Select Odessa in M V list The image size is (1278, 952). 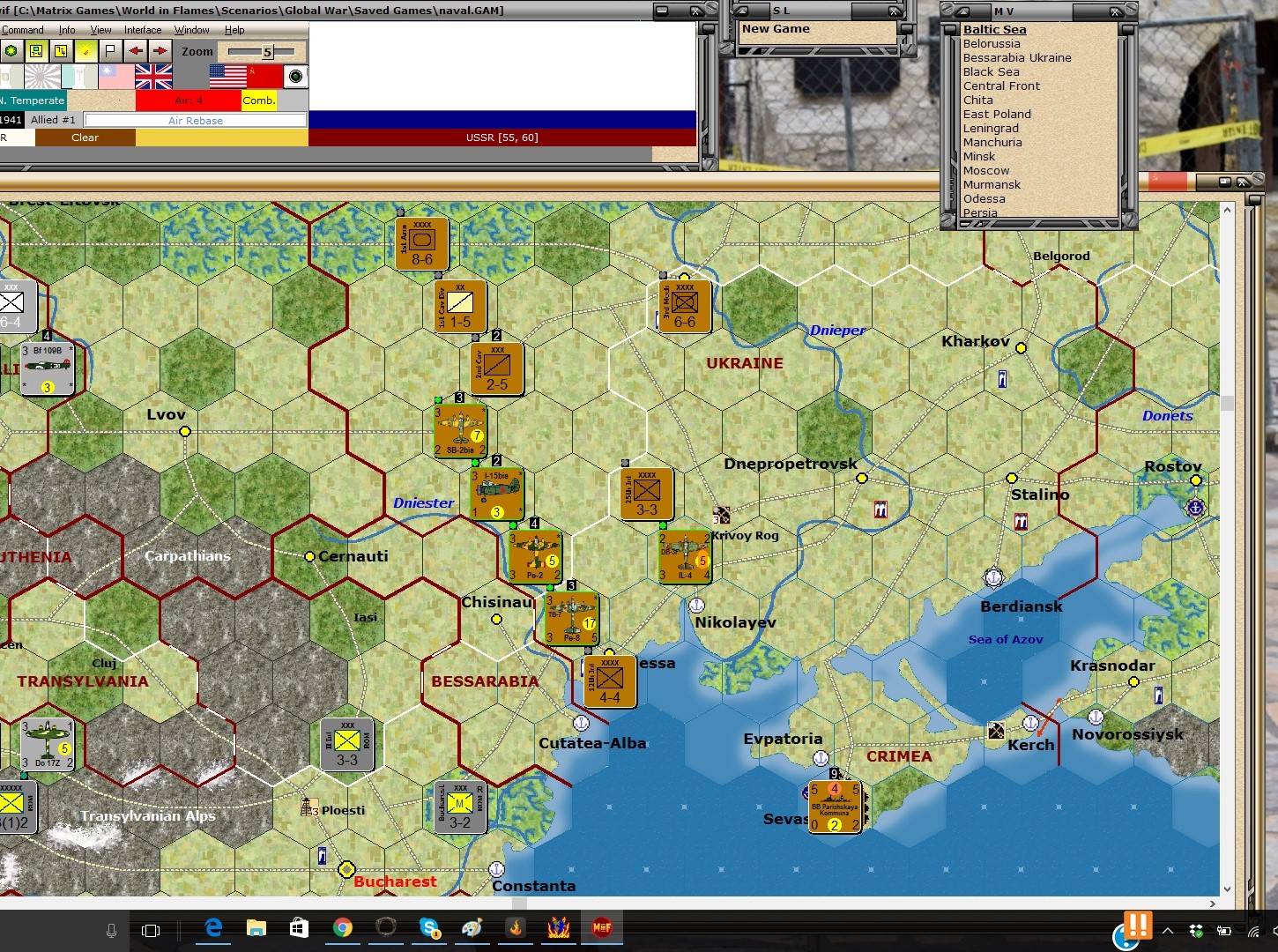pyautogui.click(x=984, y=198)
